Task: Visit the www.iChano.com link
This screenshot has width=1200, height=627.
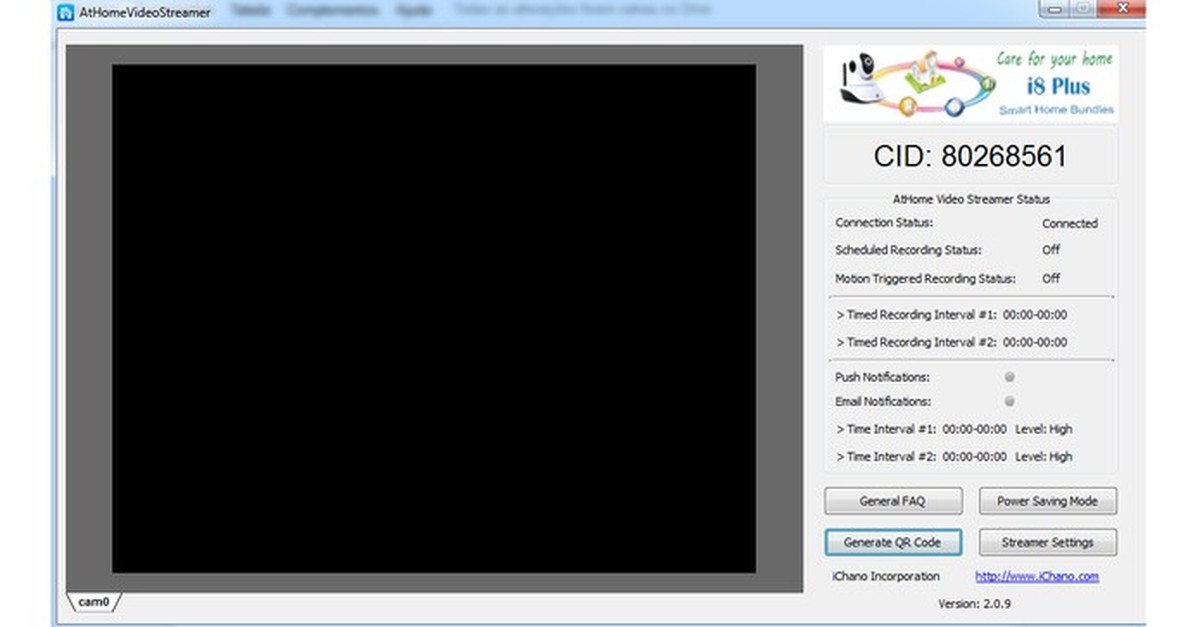Action: coord(1036,576)
